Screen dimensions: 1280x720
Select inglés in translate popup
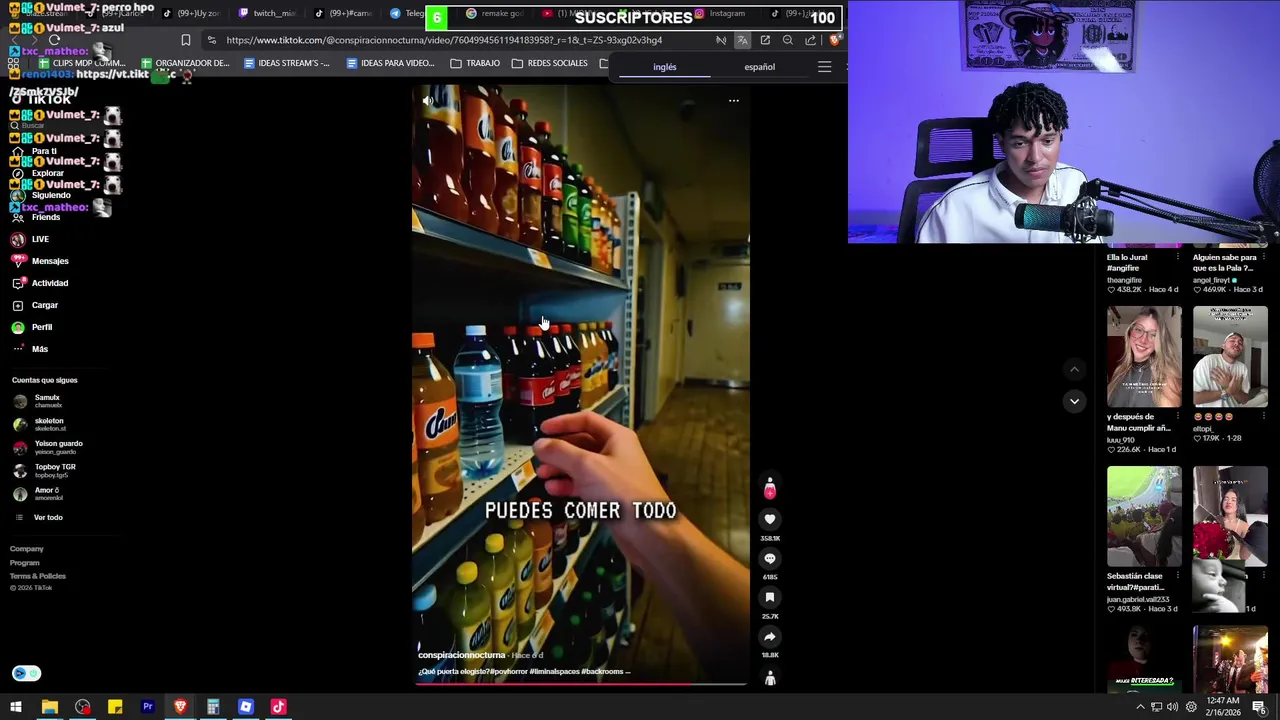coord(665,67)
